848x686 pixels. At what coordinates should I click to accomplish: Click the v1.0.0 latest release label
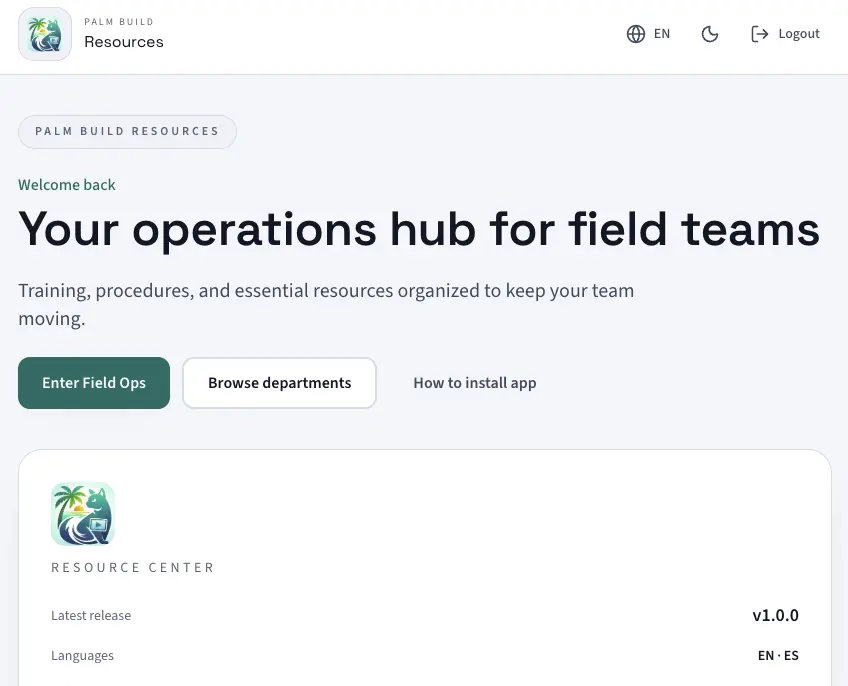776,615
